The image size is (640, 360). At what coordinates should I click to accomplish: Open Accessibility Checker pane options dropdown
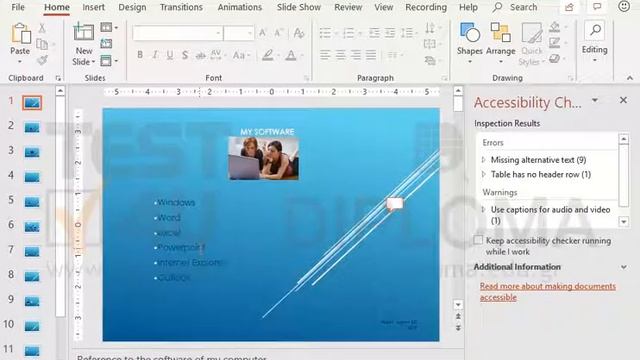point(595,100)
